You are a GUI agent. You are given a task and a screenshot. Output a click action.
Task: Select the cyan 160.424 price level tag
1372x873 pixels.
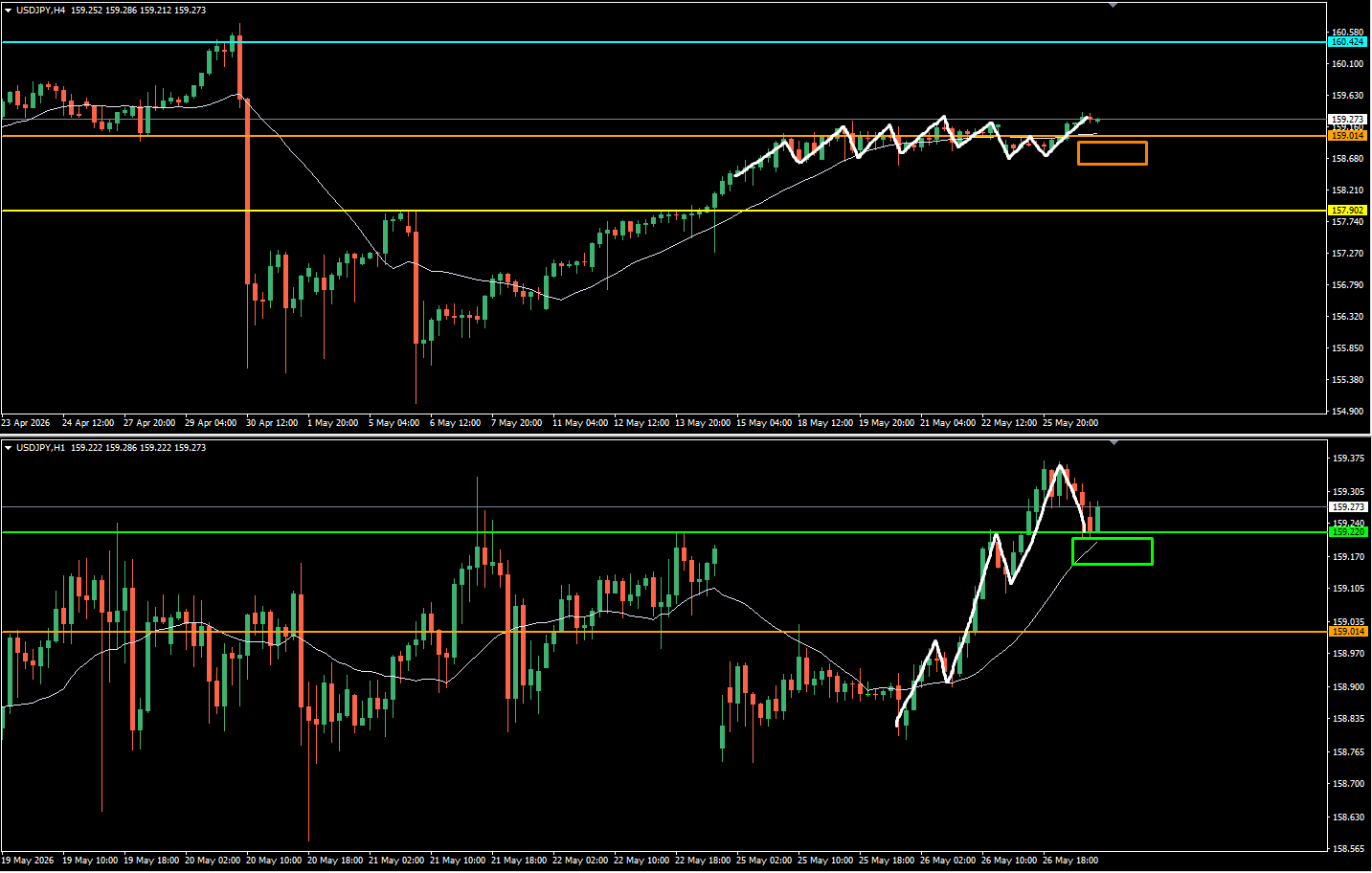(1347, 42)
